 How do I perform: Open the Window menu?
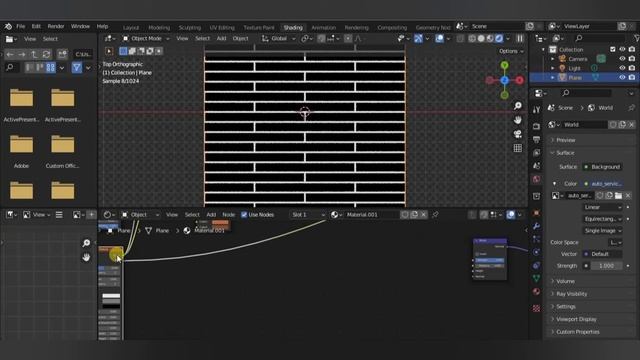tap(80, 27)
